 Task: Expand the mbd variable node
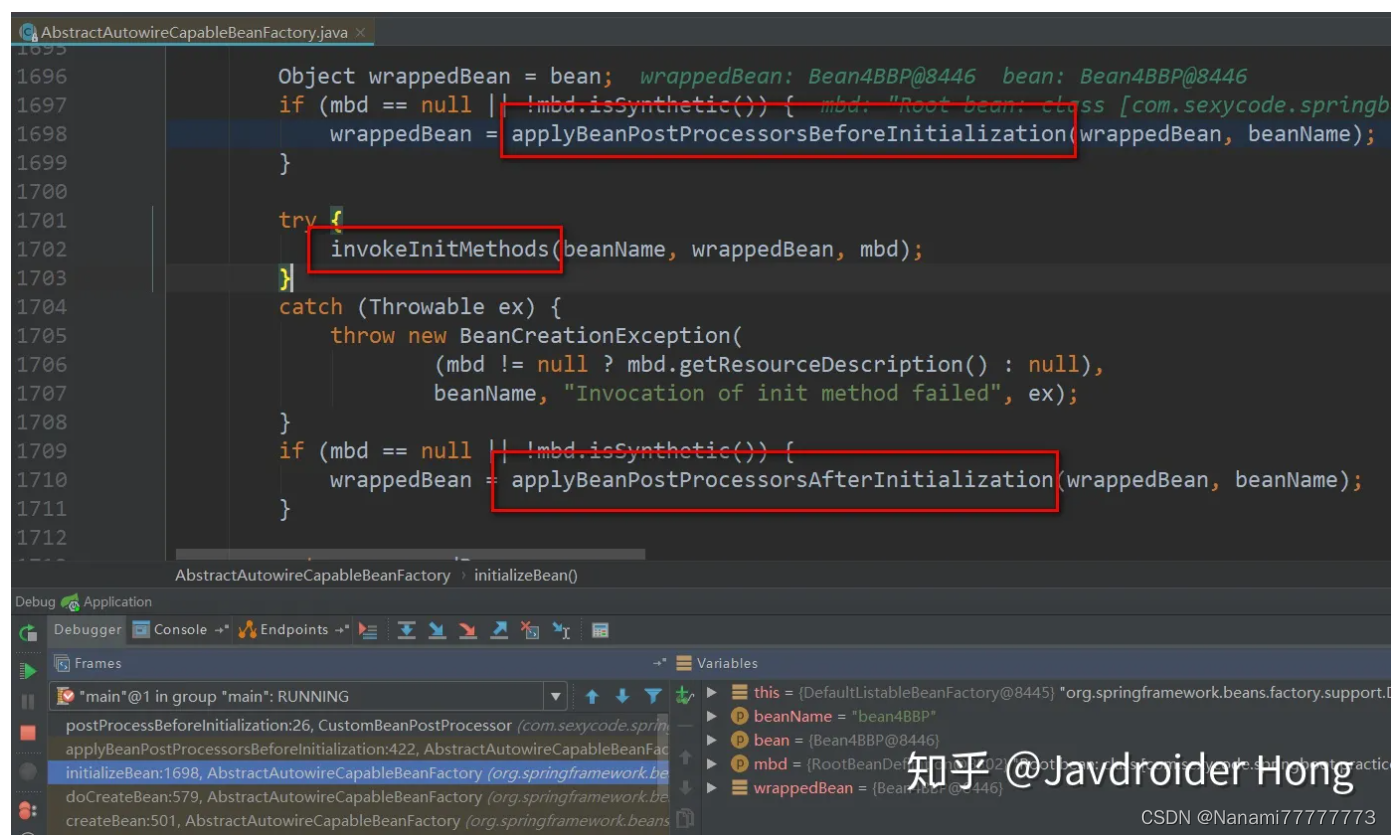[x=712, y=764]
